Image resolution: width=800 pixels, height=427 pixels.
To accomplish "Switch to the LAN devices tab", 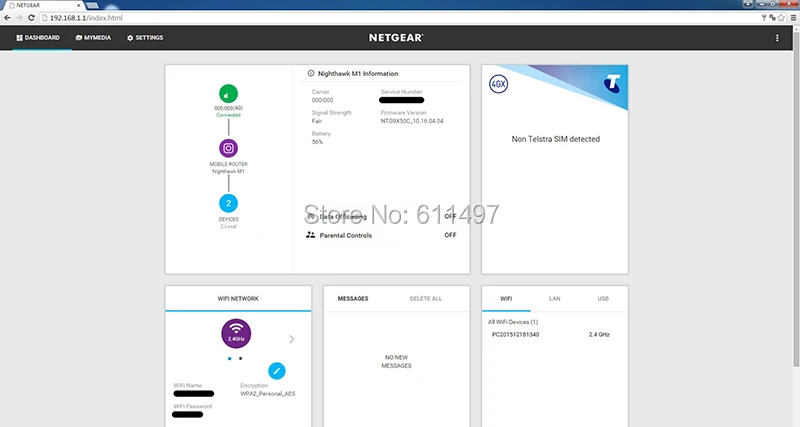I will coord(555,298).
